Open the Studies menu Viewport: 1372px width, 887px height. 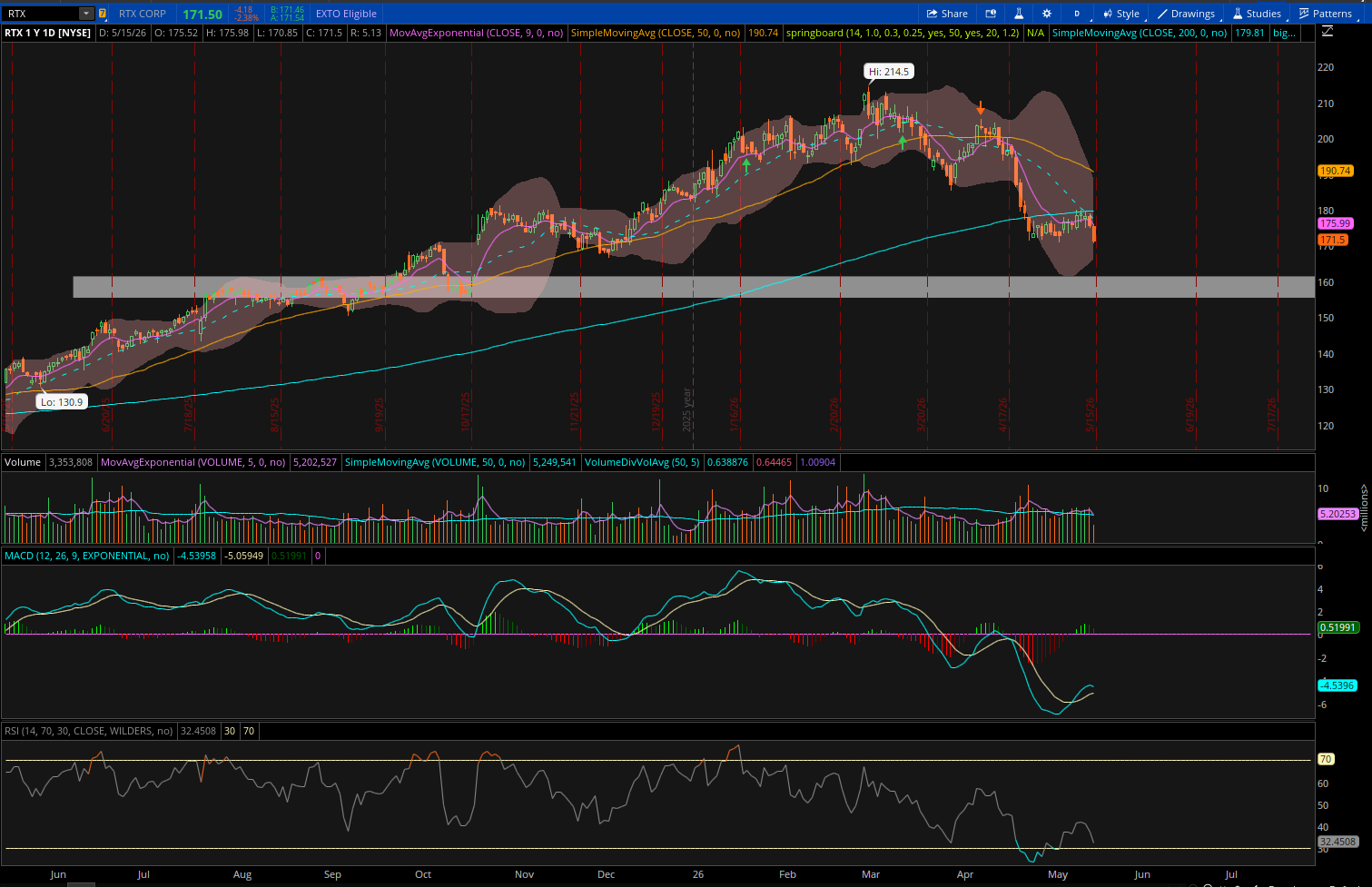(1257, 14)
